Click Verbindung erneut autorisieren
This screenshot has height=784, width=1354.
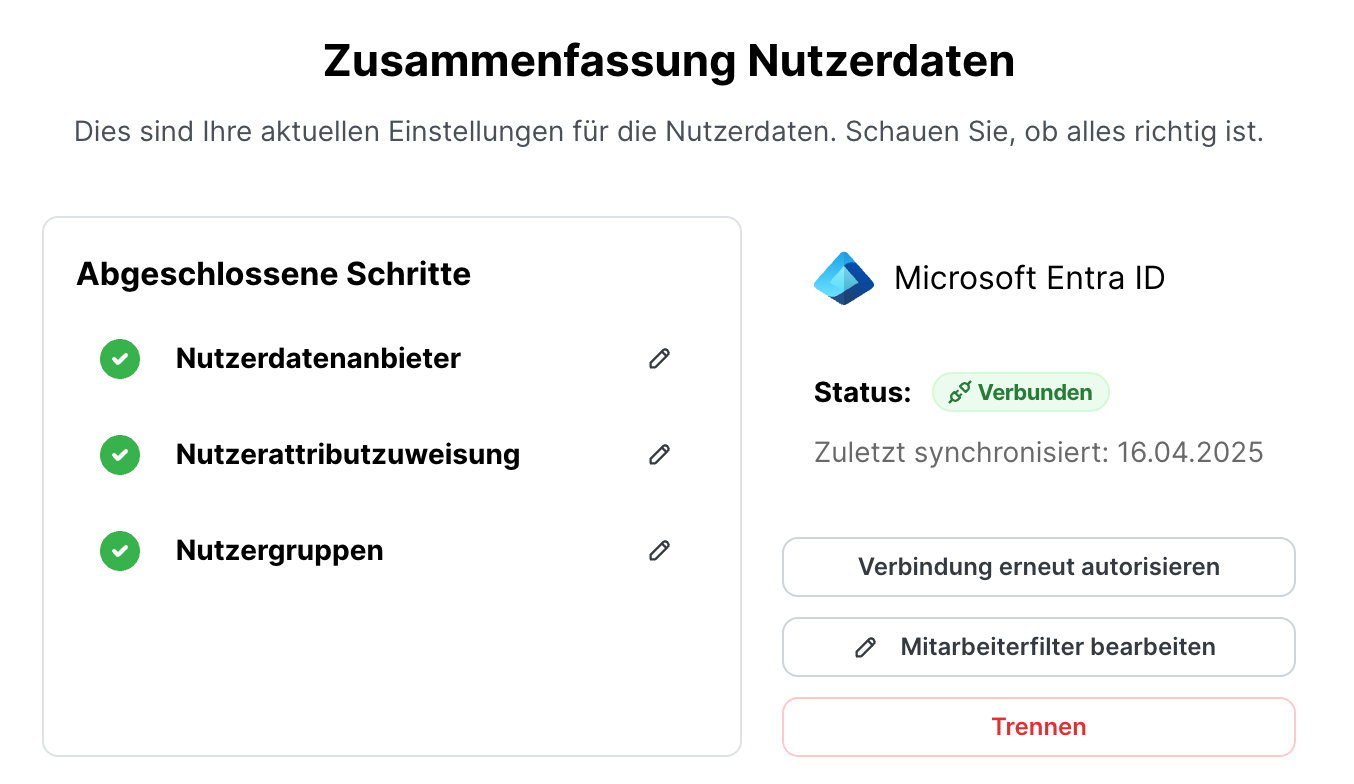click(x=1038, y=567)
